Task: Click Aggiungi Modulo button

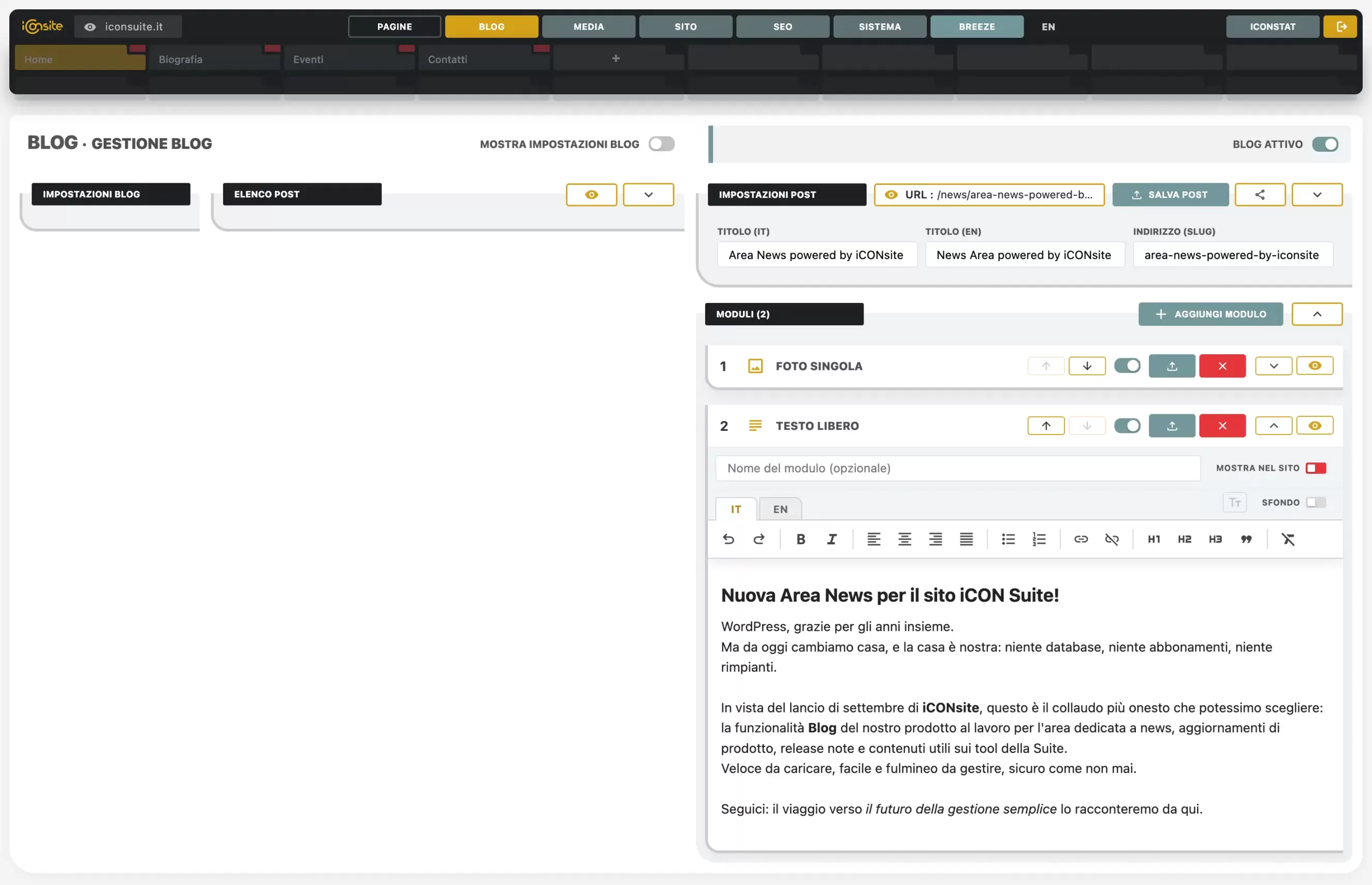Action: tap(1210, 314)
